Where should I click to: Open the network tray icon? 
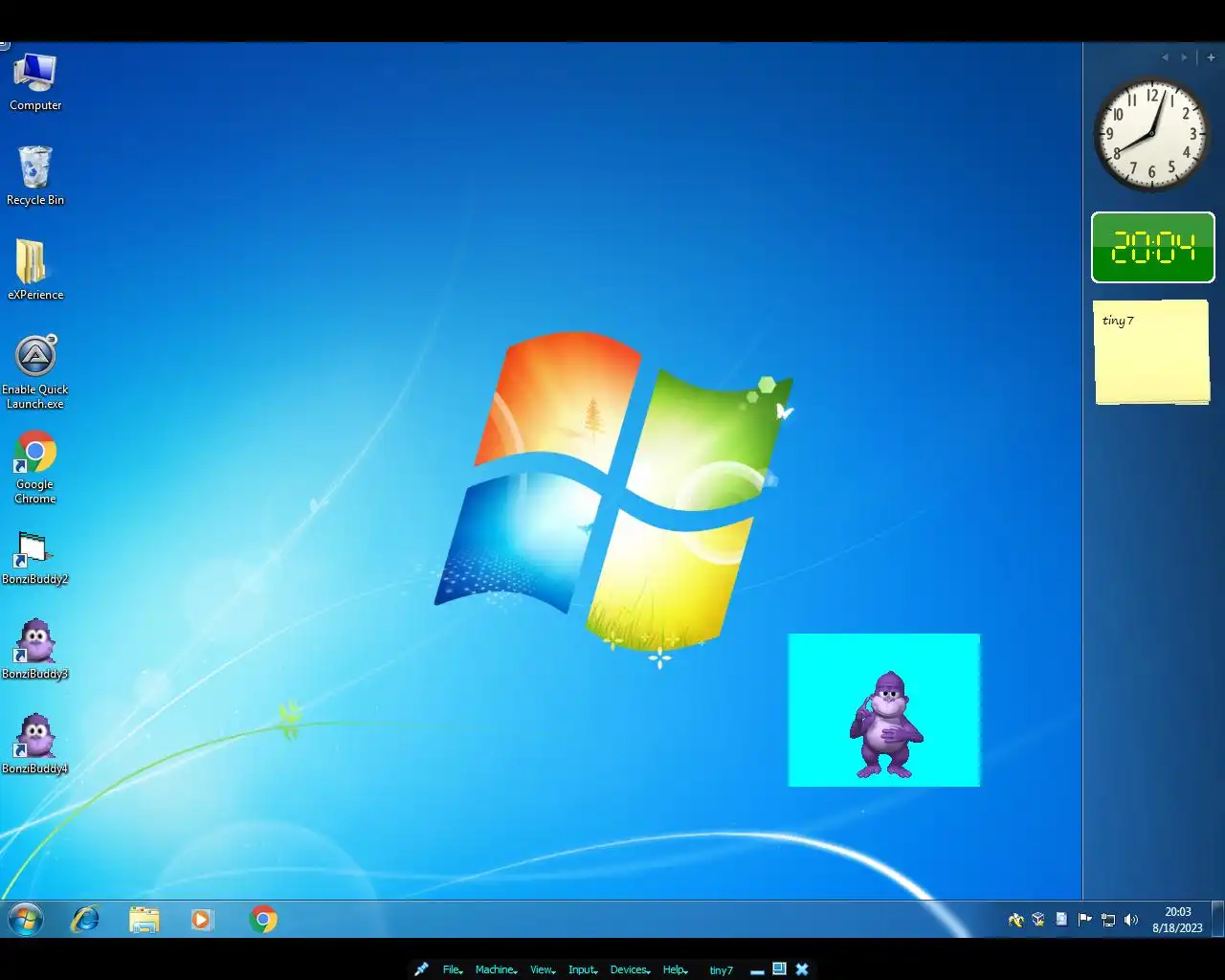click(1108, 920)
